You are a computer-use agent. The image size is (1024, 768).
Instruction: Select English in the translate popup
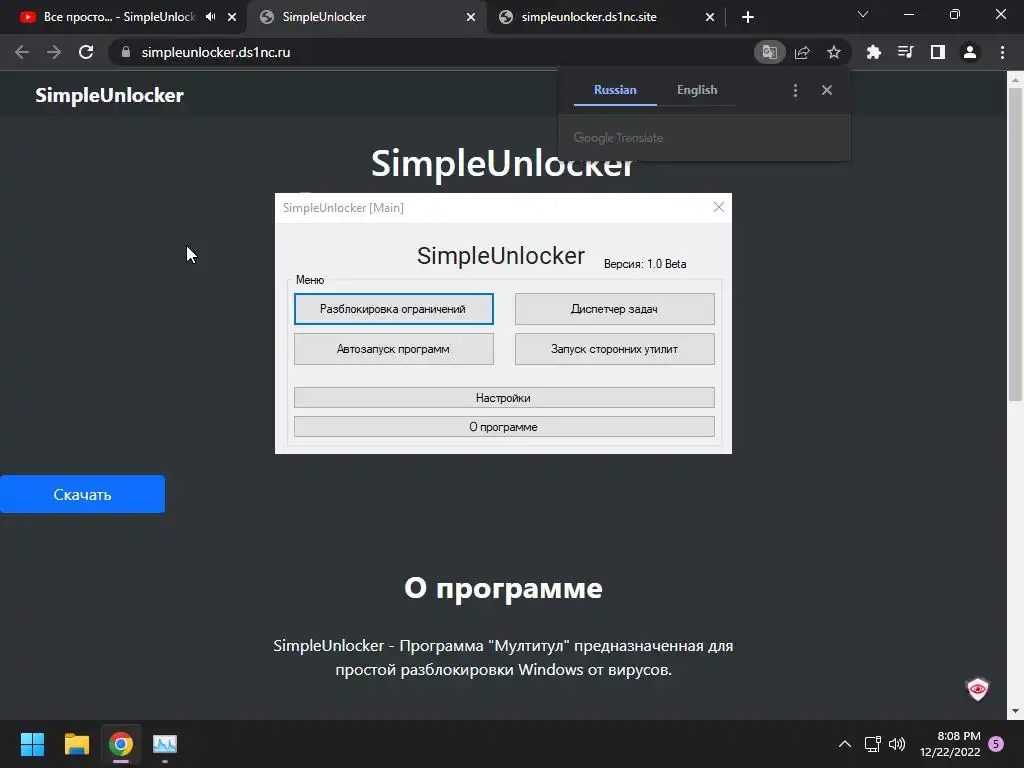[697, 90]
